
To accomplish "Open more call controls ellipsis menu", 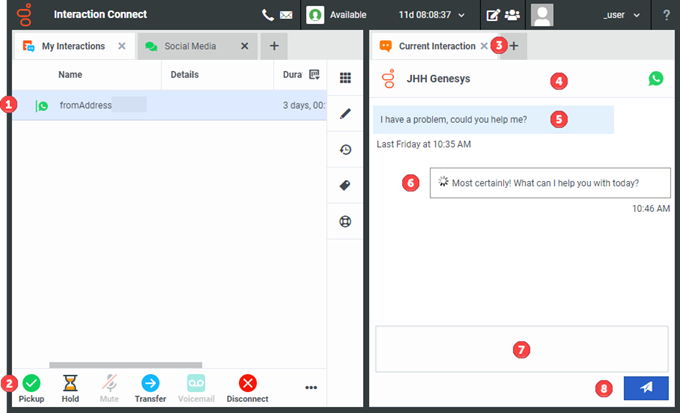I will [x=311, y=387].
